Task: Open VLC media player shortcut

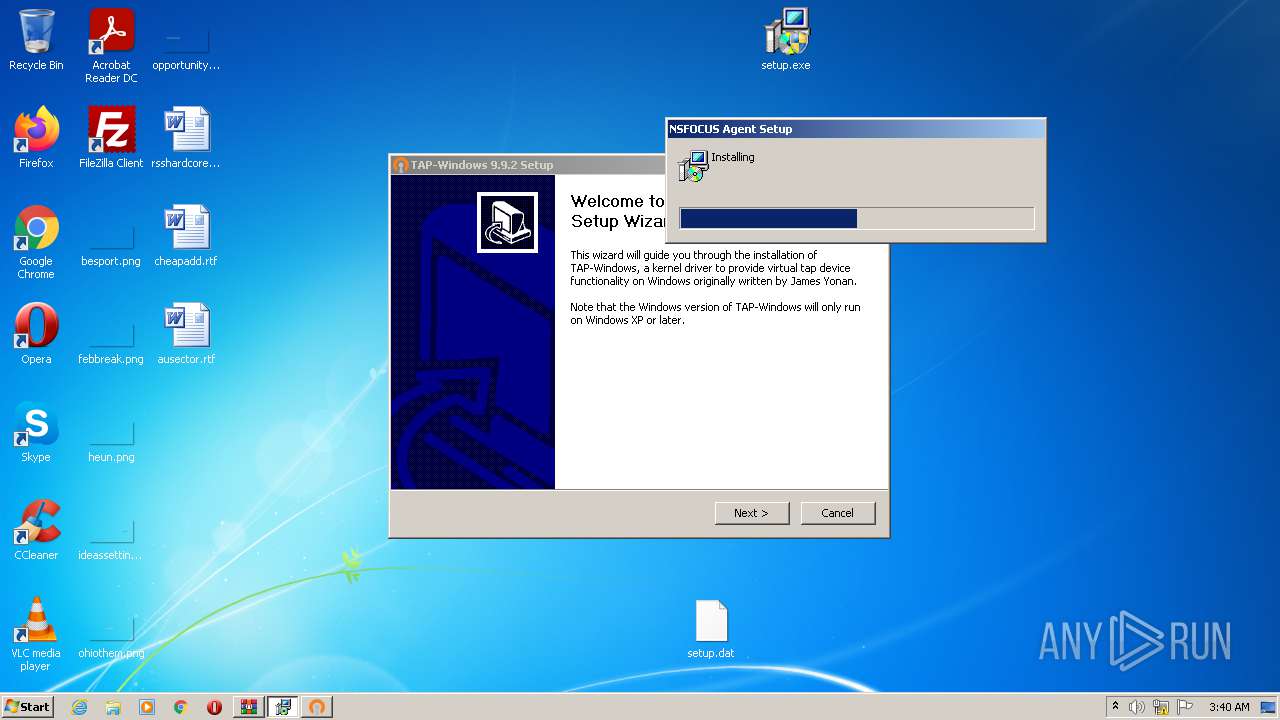Action: 36,635
